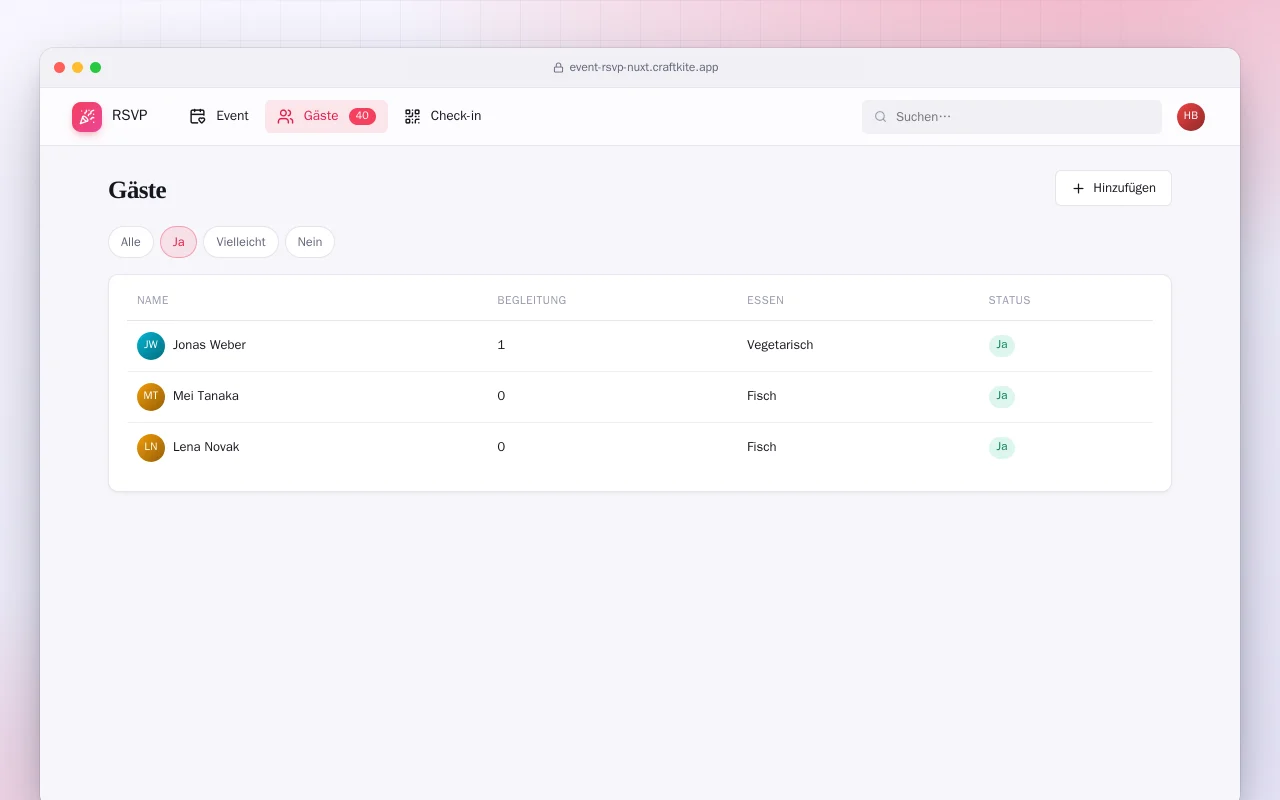
Task: Click the RSVP party popper logo
Action: click(x=87, y=117)
